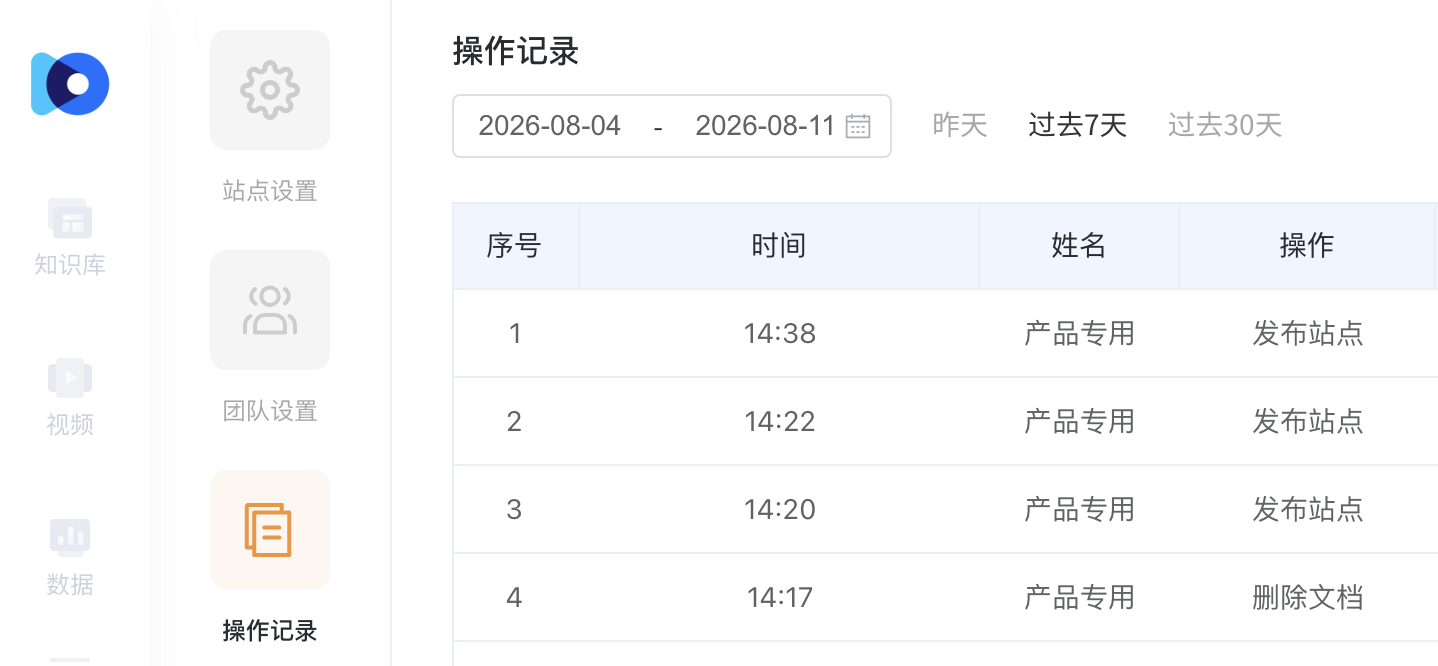Select the 昨天 quick filter
Viewport: 1438px width, 666px height.
coord(960,125)
